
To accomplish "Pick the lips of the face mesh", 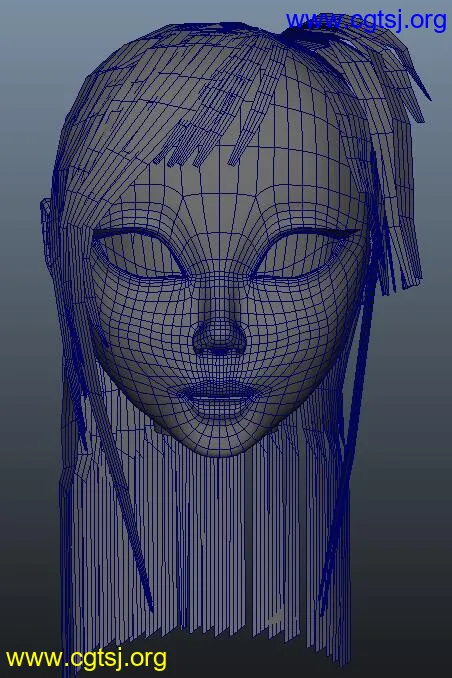I will click(218, 398).
